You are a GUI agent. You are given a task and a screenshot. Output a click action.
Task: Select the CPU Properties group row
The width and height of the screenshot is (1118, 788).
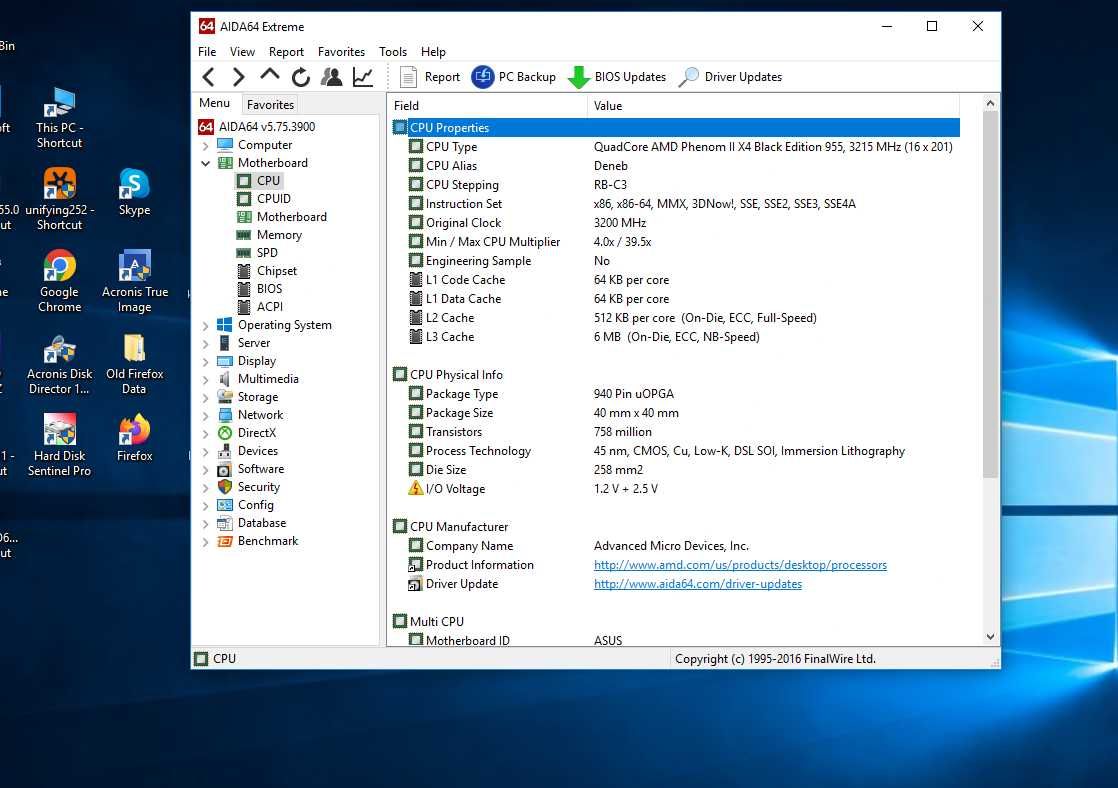point(675,128)
